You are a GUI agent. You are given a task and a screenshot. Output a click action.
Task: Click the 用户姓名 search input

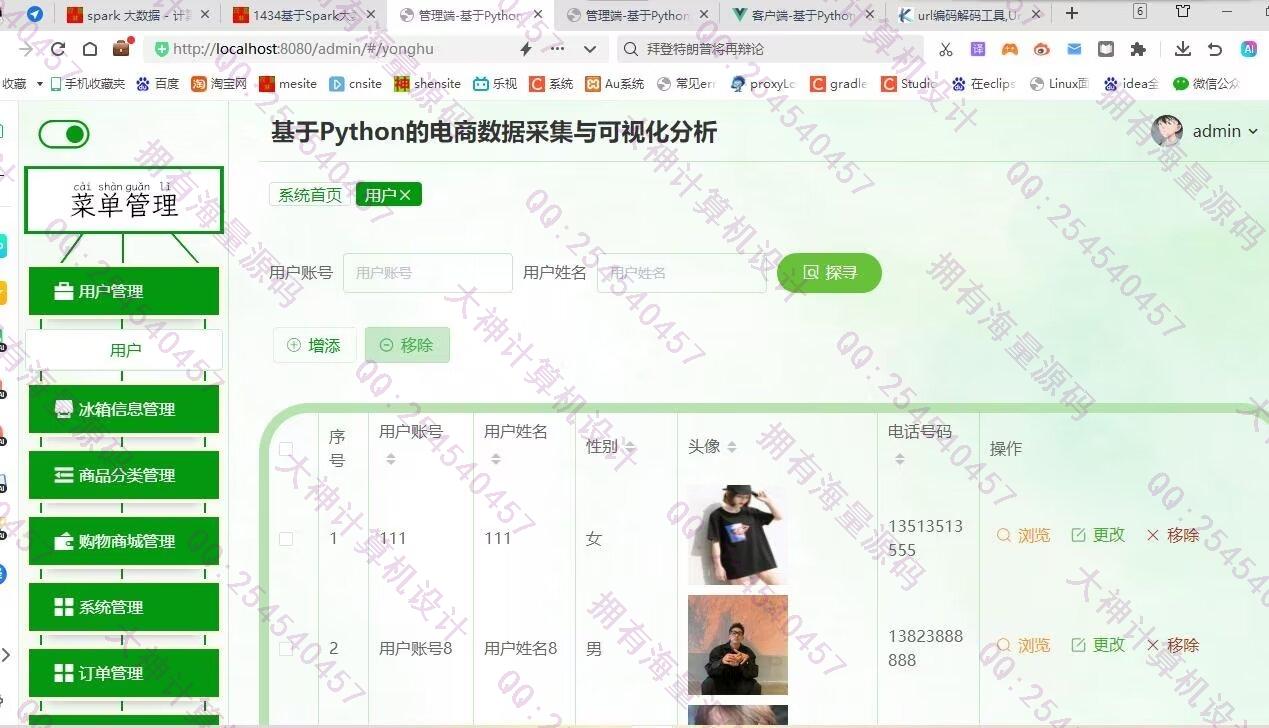point(682,272)
